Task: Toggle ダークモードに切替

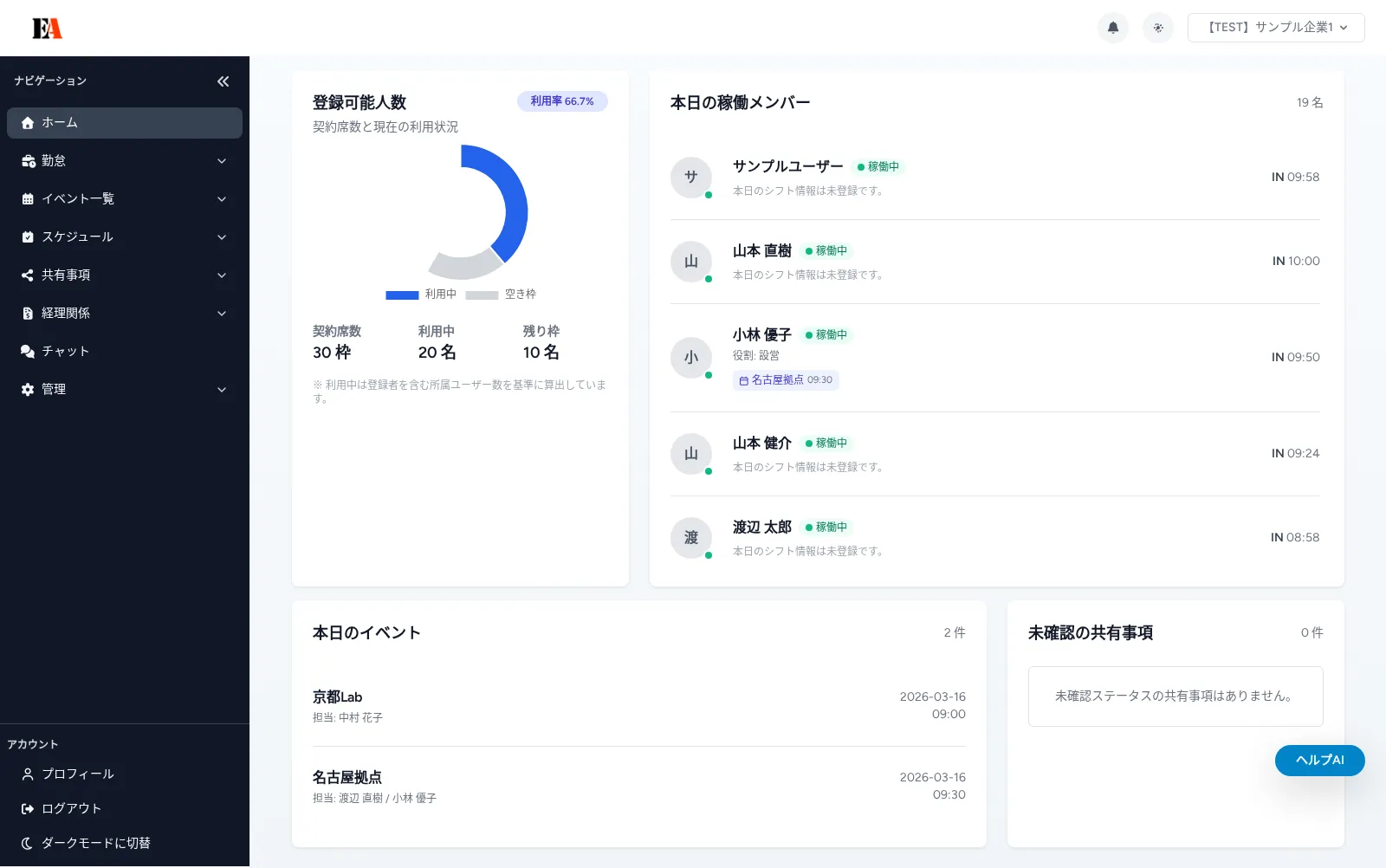Action: coord(27,843)
